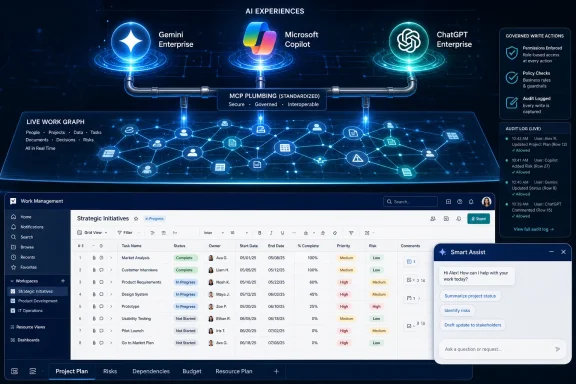The width and height of the screenshot is (576, 384).
Task: Switch to the Project Plan tab
Action: [72, 372]
